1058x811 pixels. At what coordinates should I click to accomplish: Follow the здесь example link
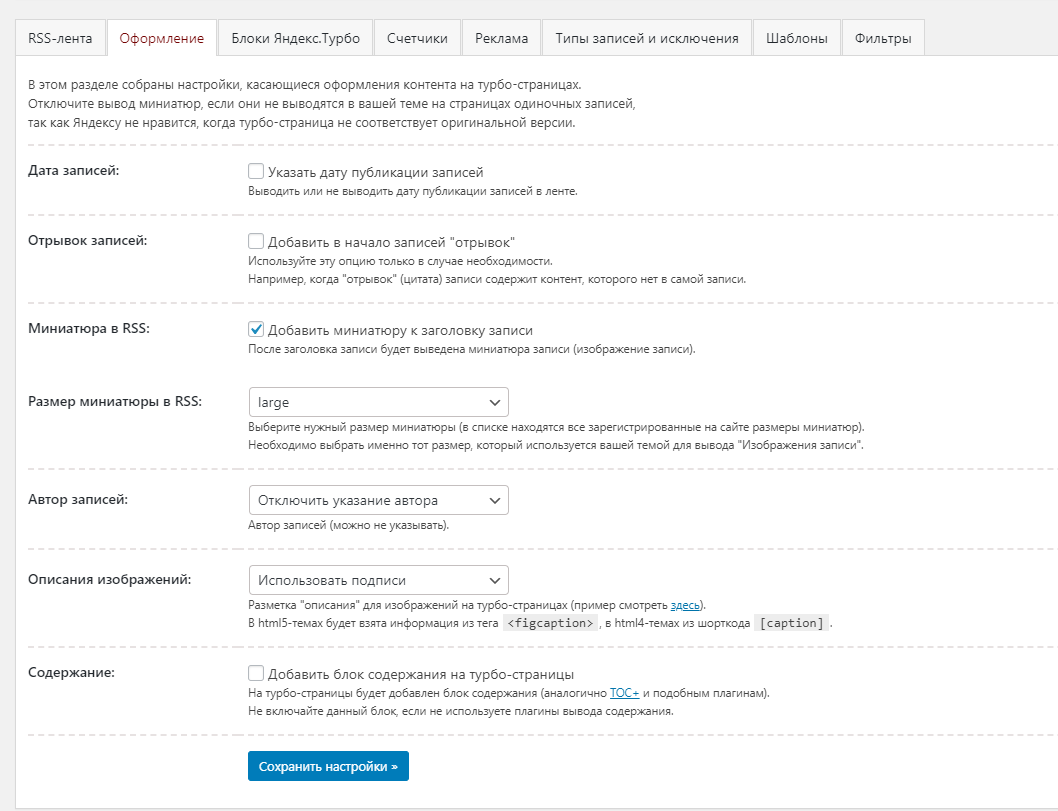pos(684,606)
